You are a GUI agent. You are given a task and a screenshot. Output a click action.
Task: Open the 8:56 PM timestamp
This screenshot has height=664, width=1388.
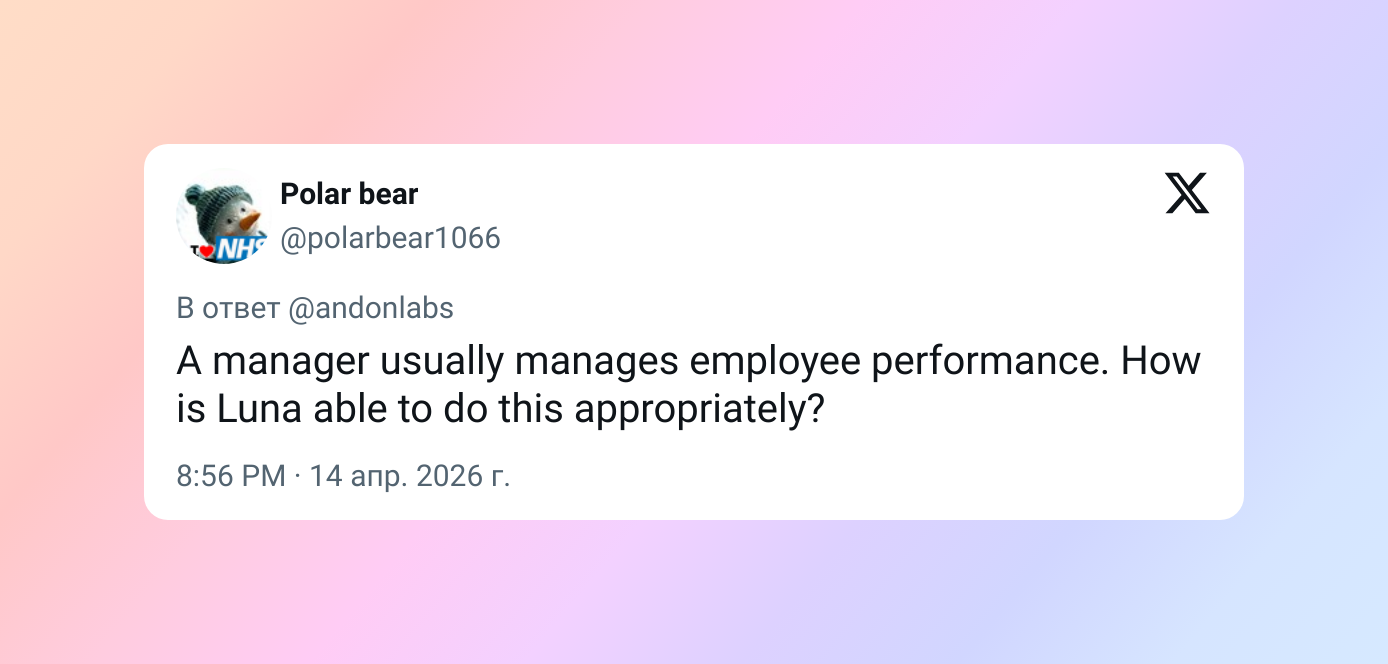click(x=231, y=475)
